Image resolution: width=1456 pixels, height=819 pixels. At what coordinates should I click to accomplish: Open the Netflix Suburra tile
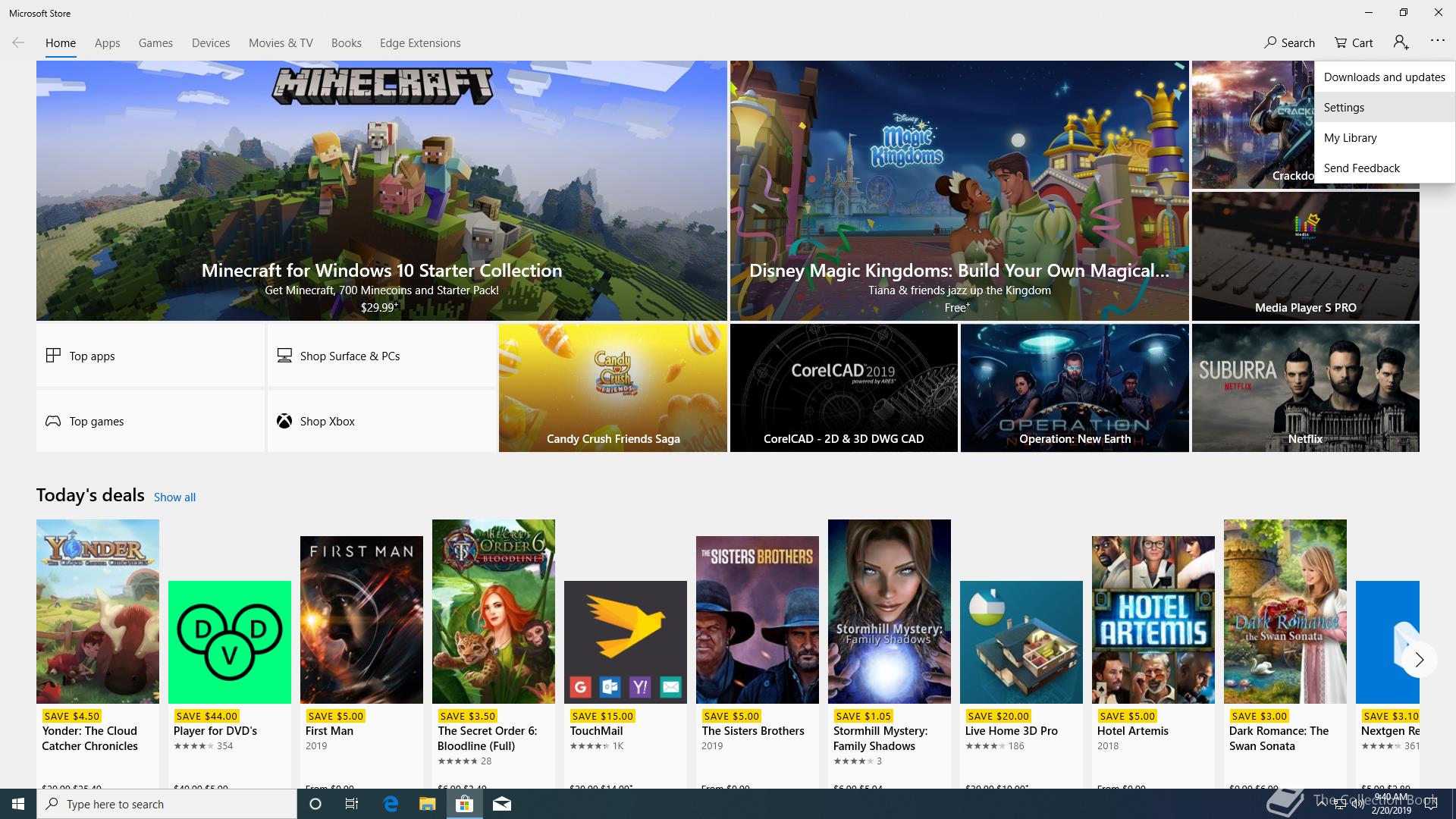tap(1305, 388)
